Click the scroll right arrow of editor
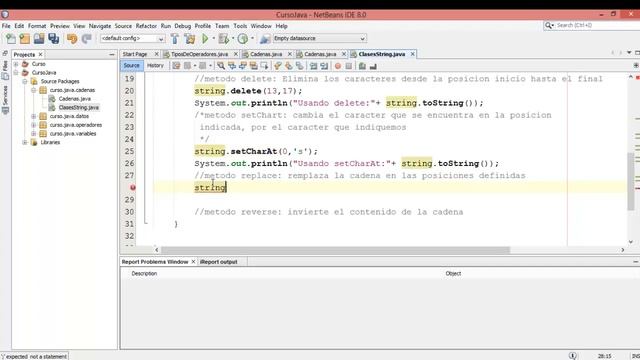 [x=622, y=250]
